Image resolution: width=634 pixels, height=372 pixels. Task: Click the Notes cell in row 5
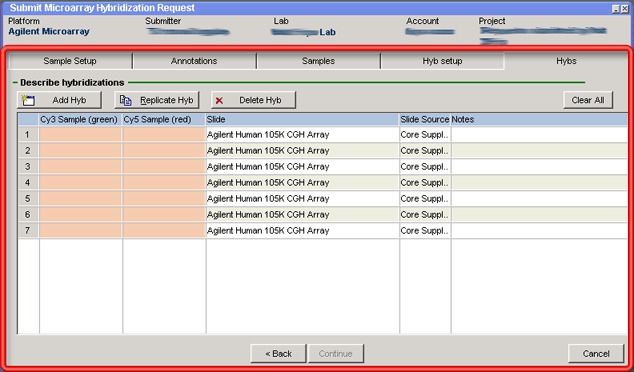[x=539, y=199]
